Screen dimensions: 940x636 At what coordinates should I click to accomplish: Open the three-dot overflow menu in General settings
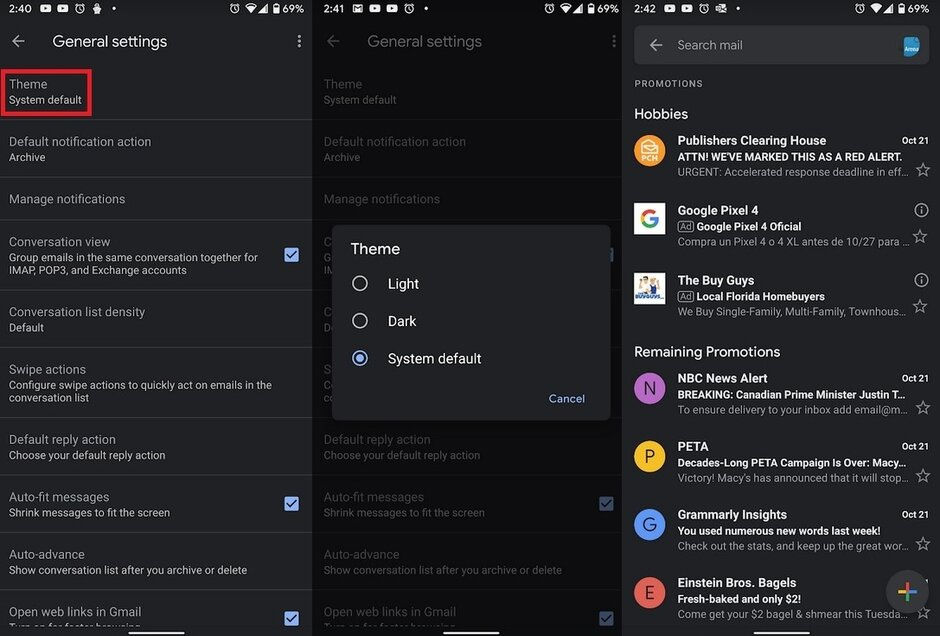point(298,42)
